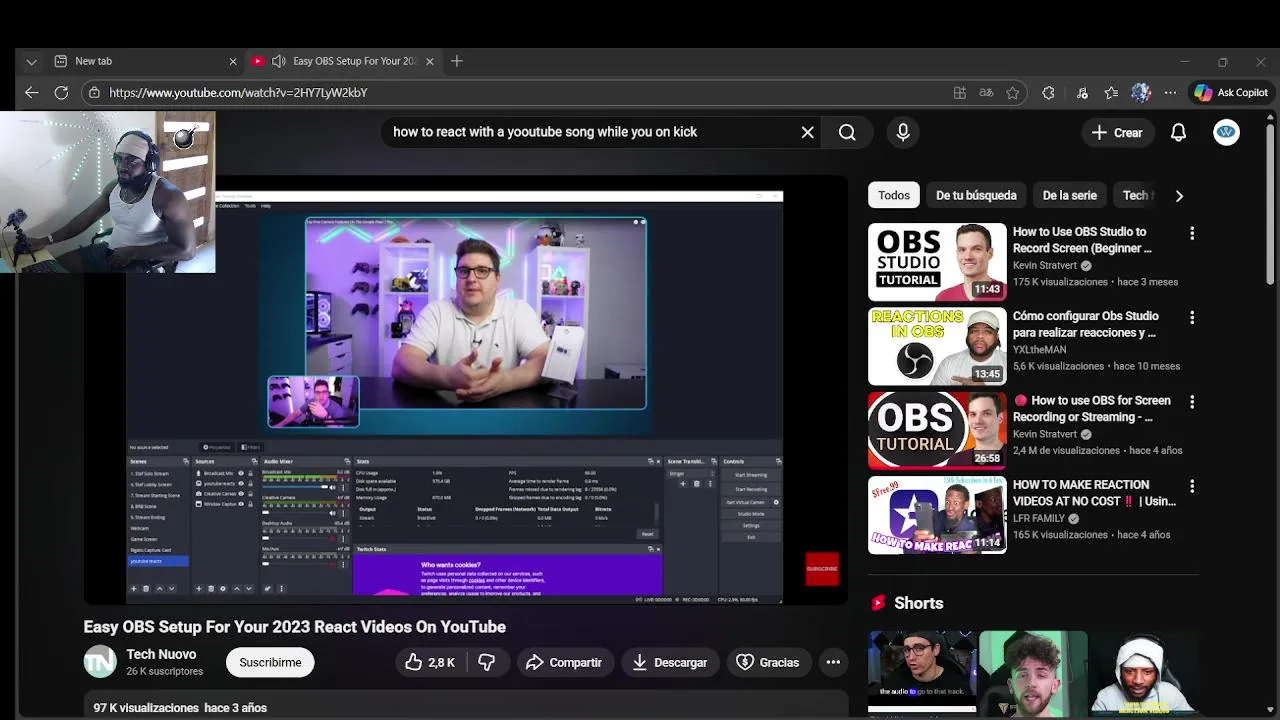Image resolution: width=1280 pixels, height=720 pixels.
Task: Open options for How to Use OBS Studio video
Action: [1191, 233]
